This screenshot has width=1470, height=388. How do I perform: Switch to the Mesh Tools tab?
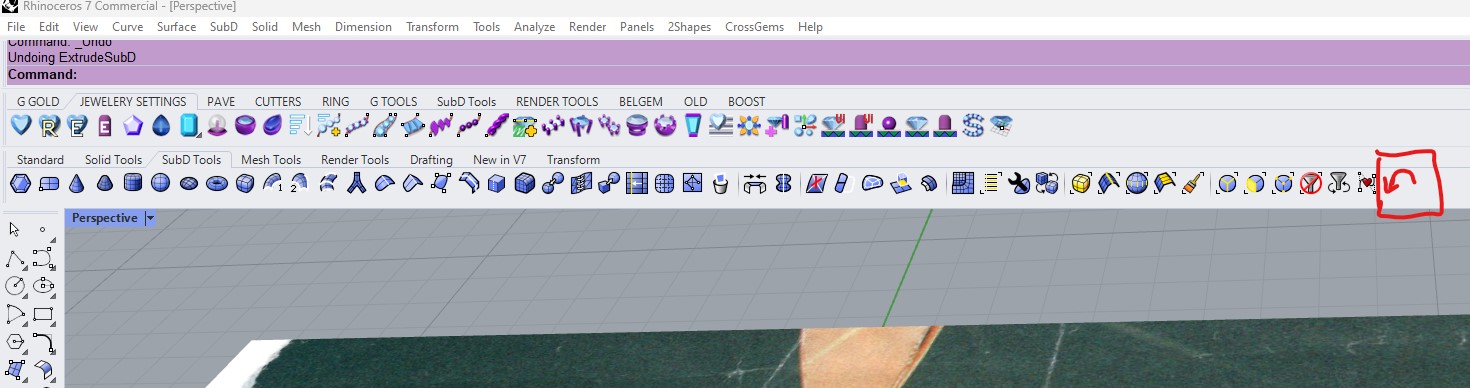271,160
